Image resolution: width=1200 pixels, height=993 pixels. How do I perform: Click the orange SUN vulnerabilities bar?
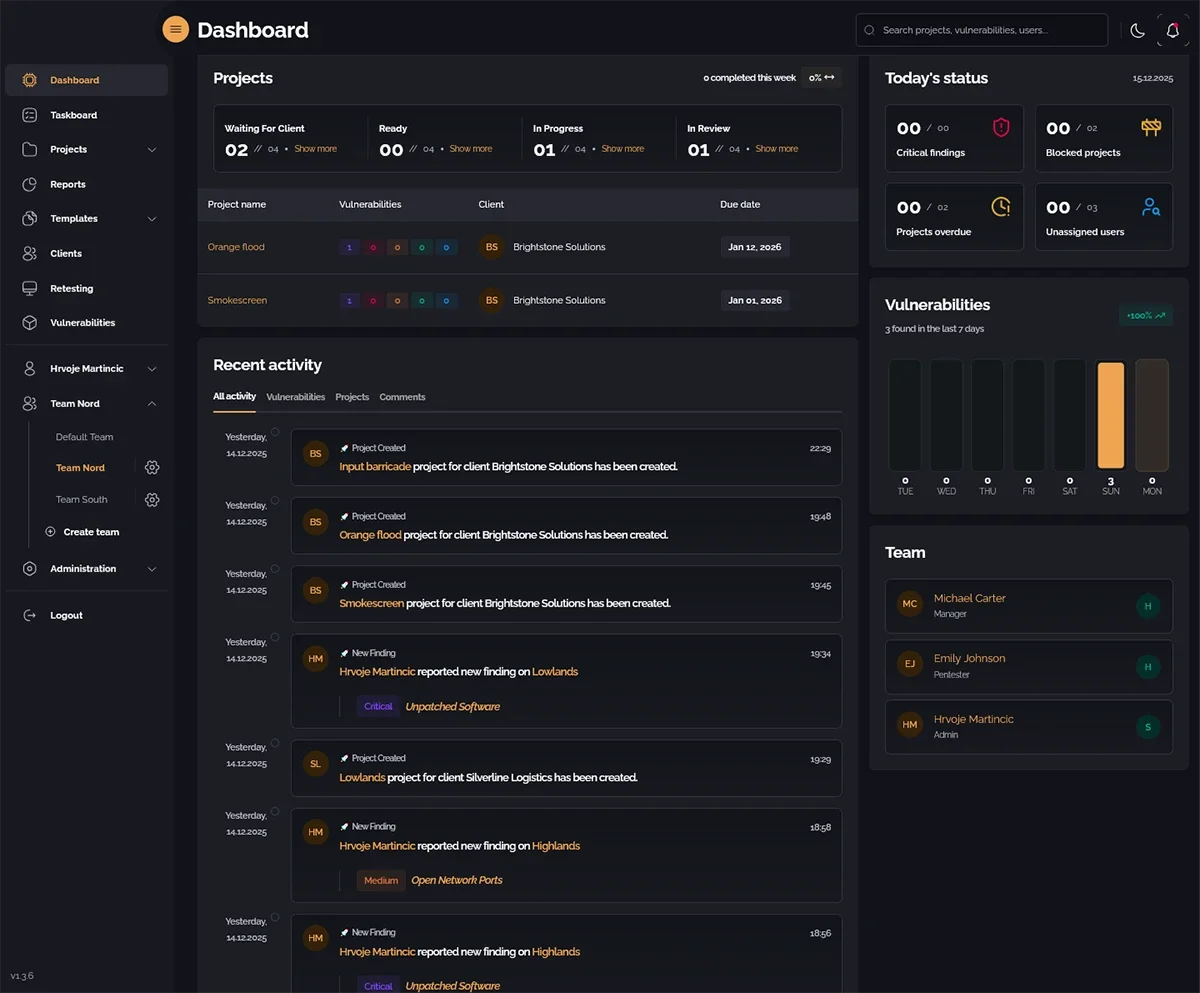(1110, 415)
